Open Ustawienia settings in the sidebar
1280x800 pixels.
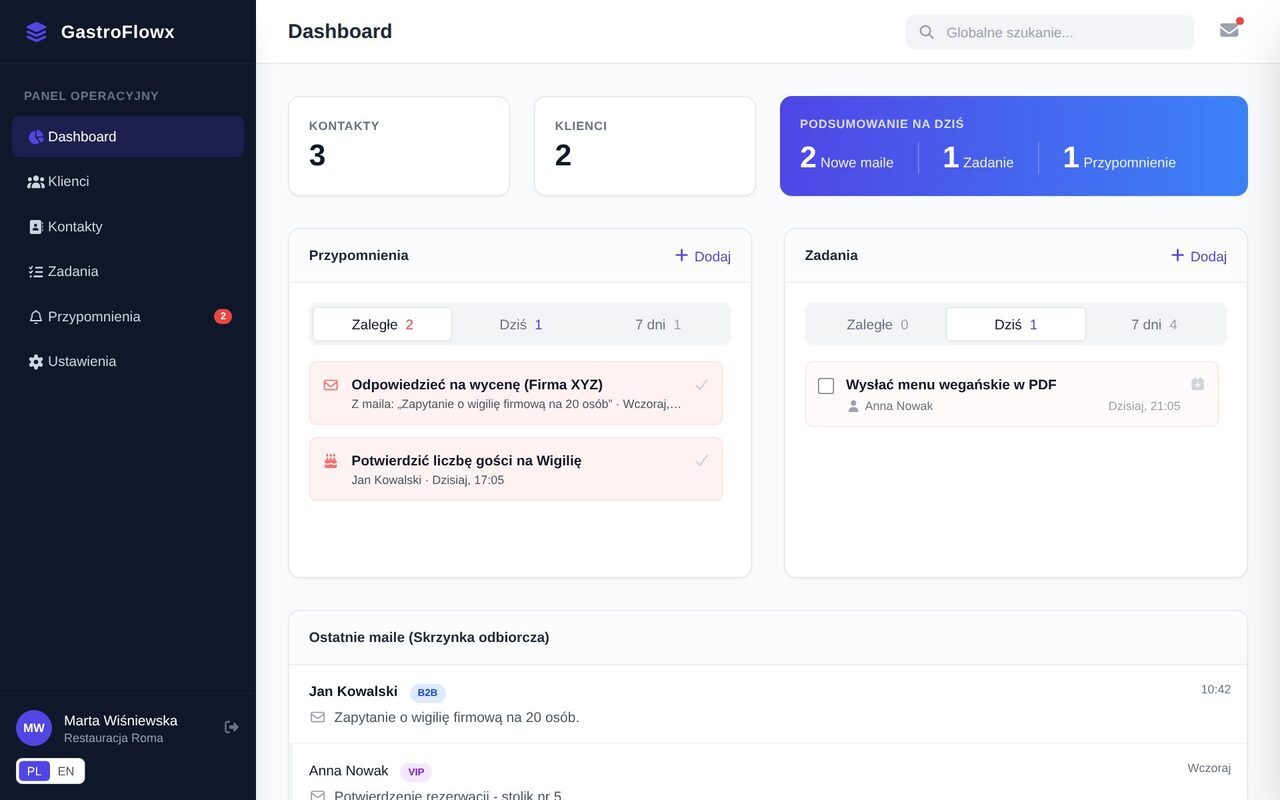[128, 362]
